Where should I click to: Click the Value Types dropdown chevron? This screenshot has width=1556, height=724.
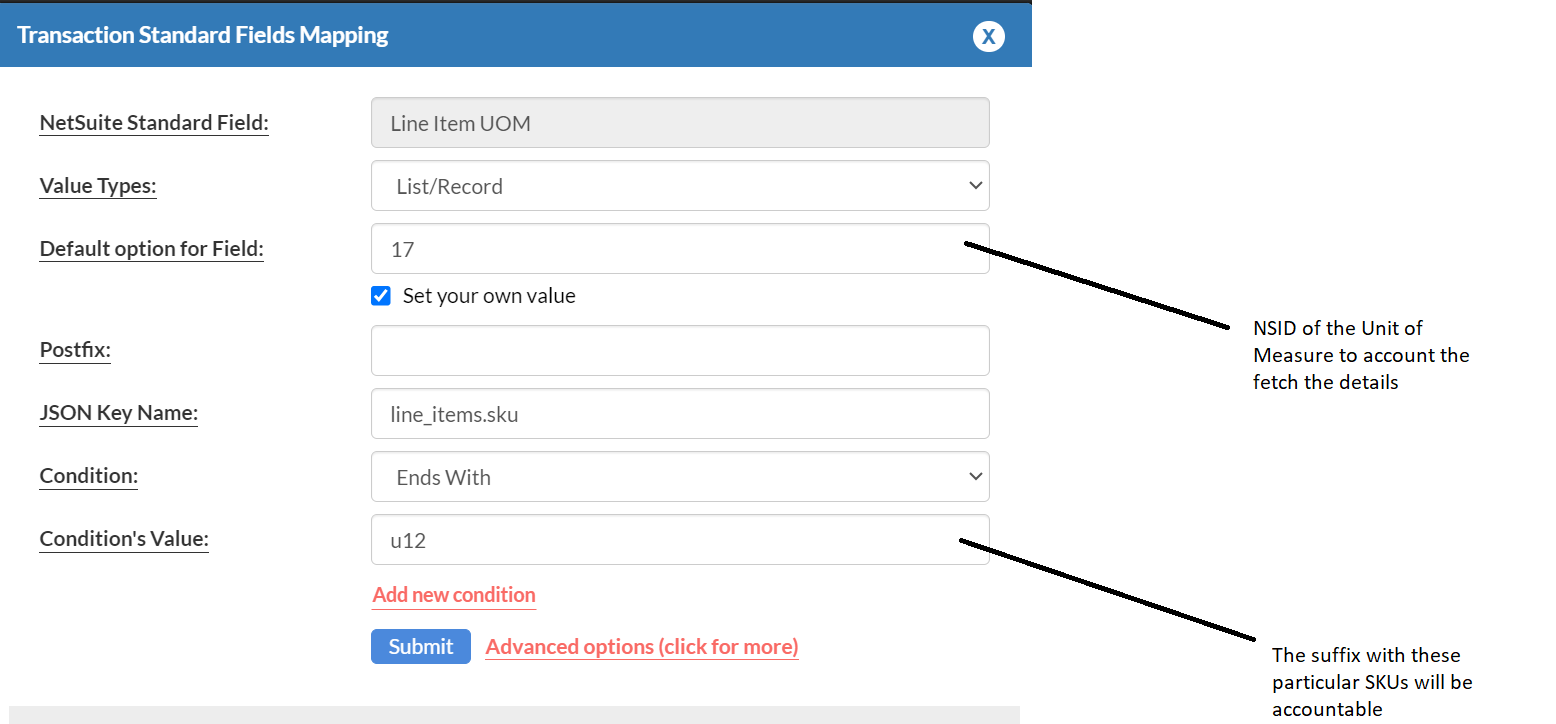click(x=975, y=185)
